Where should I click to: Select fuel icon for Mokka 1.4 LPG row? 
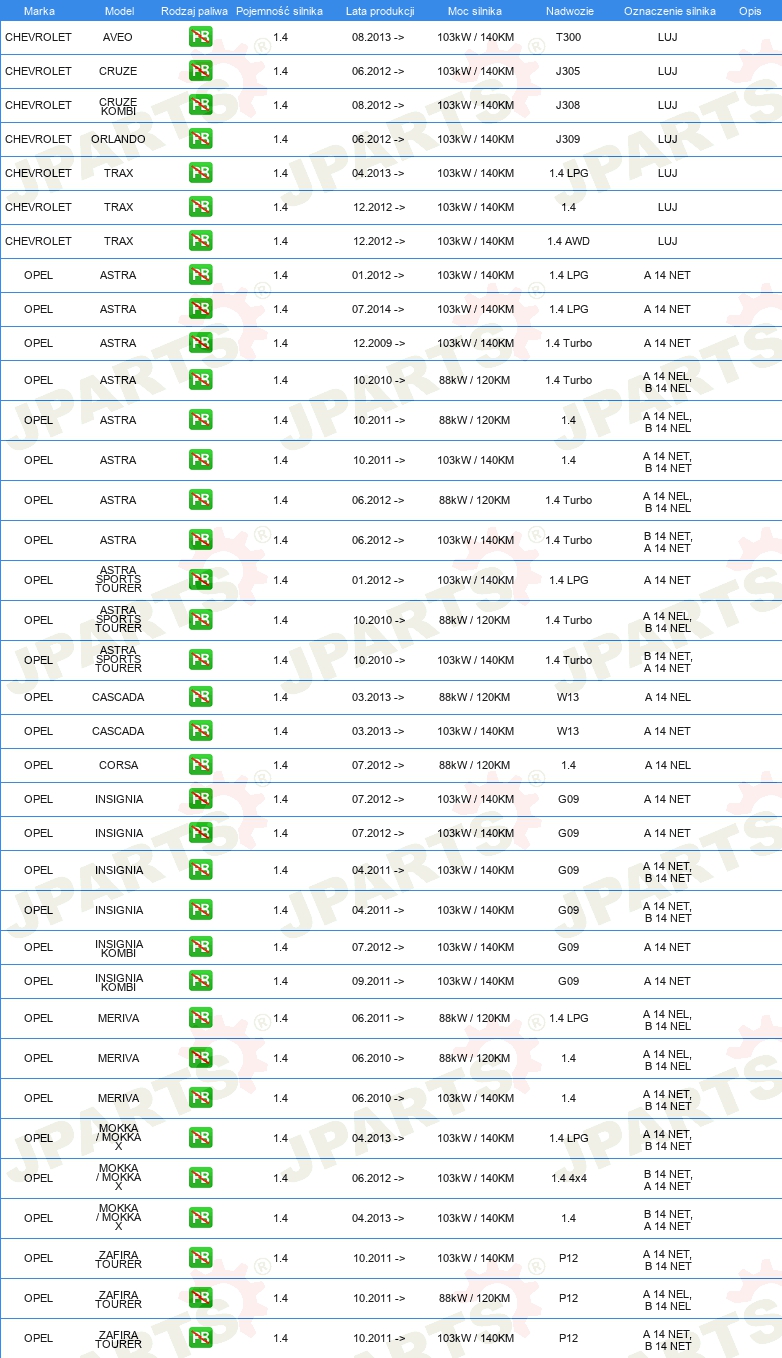tap(200, 1138)
